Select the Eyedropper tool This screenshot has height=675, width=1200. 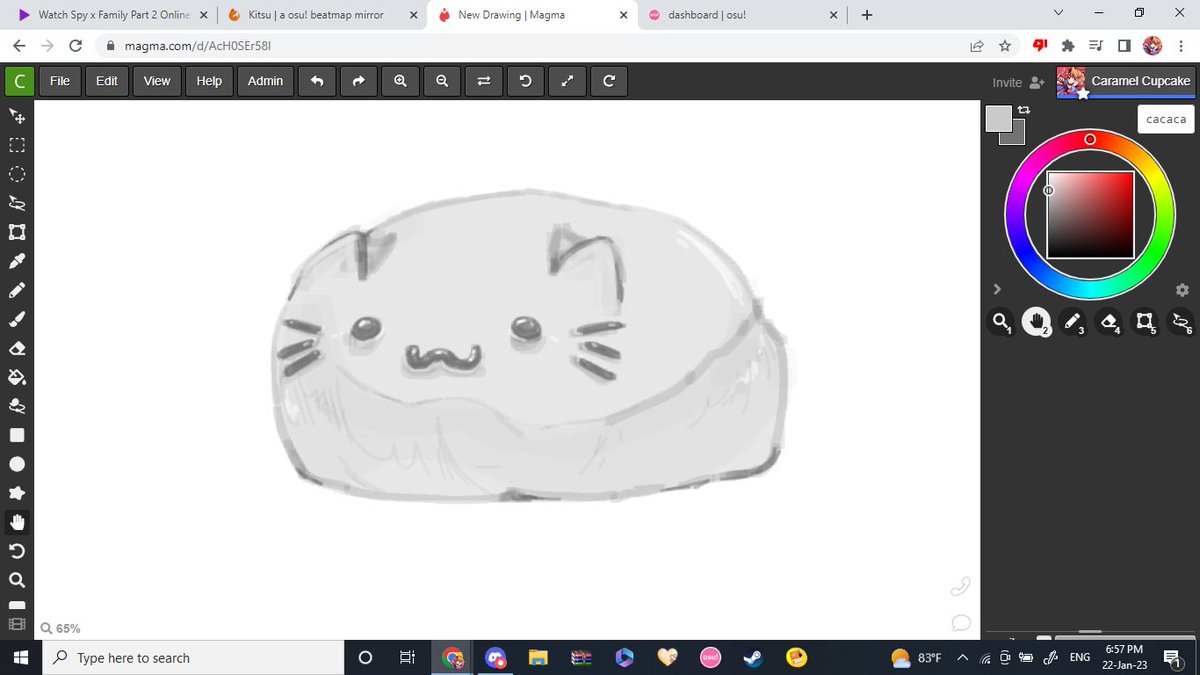(x=17, y=261)
